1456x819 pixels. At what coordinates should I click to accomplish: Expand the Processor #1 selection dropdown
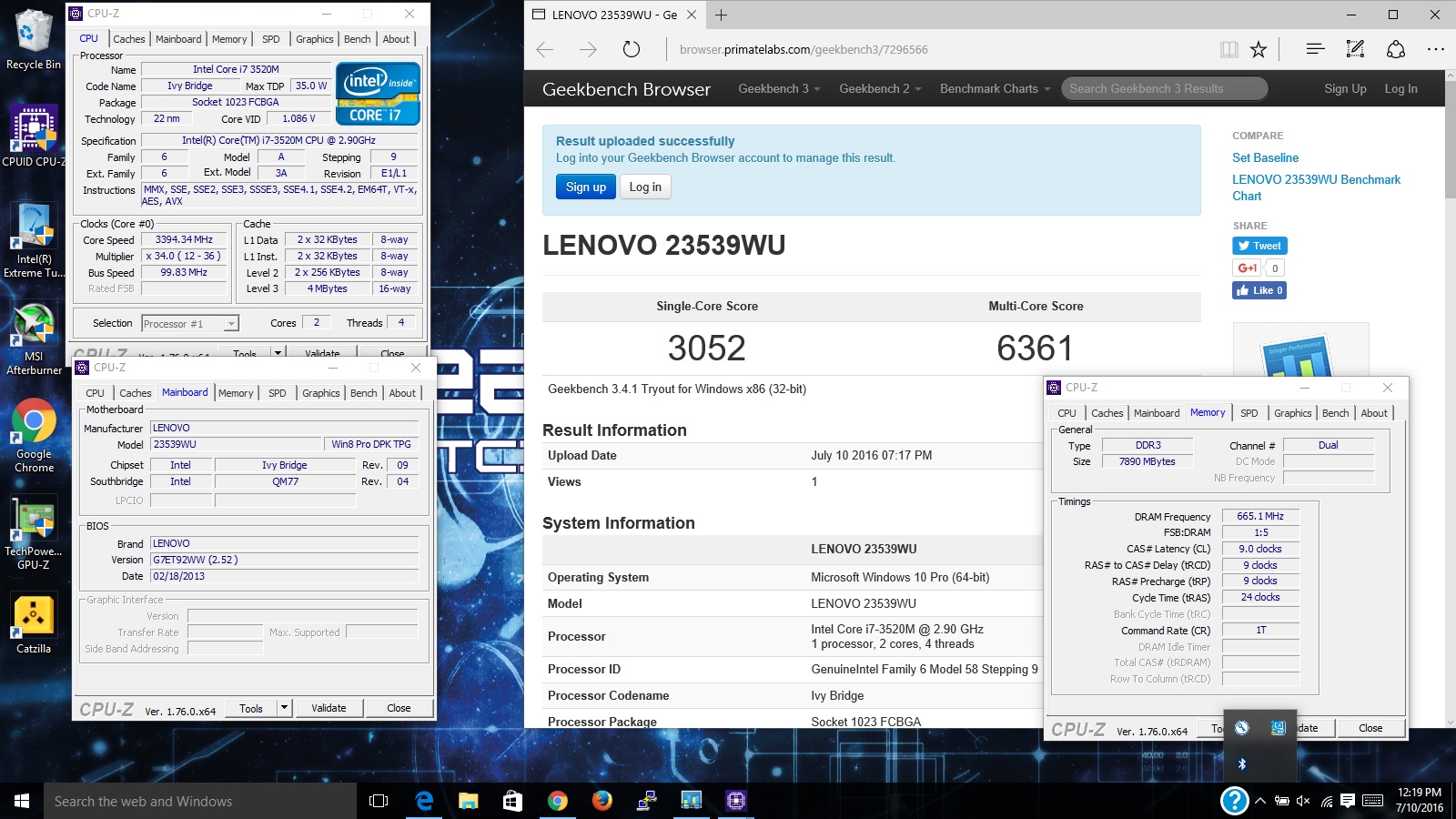(231, 324)
